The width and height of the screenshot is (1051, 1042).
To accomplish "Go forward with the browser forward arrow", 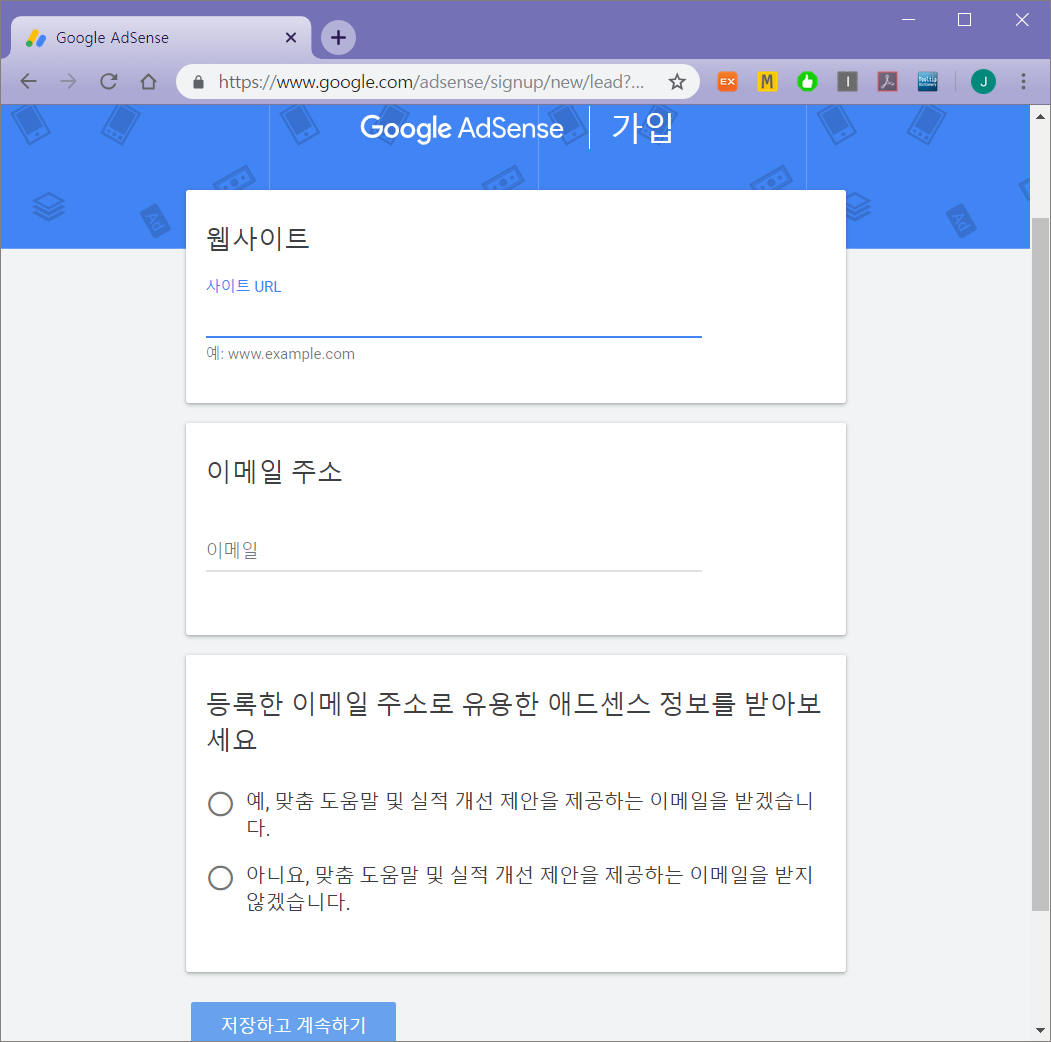I will [x=68, y=82].
